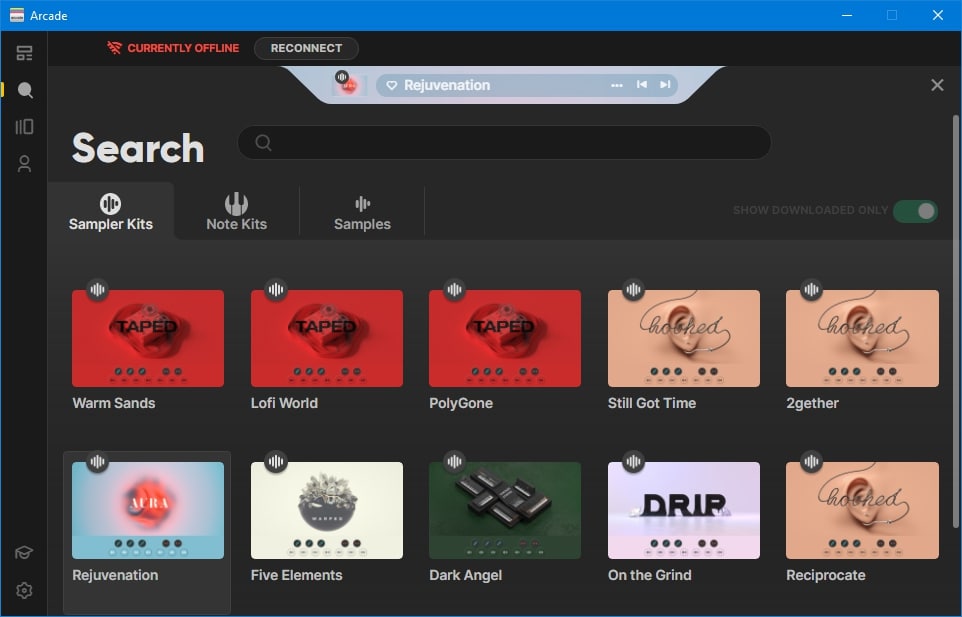Open the 2gether kit thumbnail
The image size is (962, 617).
coord(862,339)
